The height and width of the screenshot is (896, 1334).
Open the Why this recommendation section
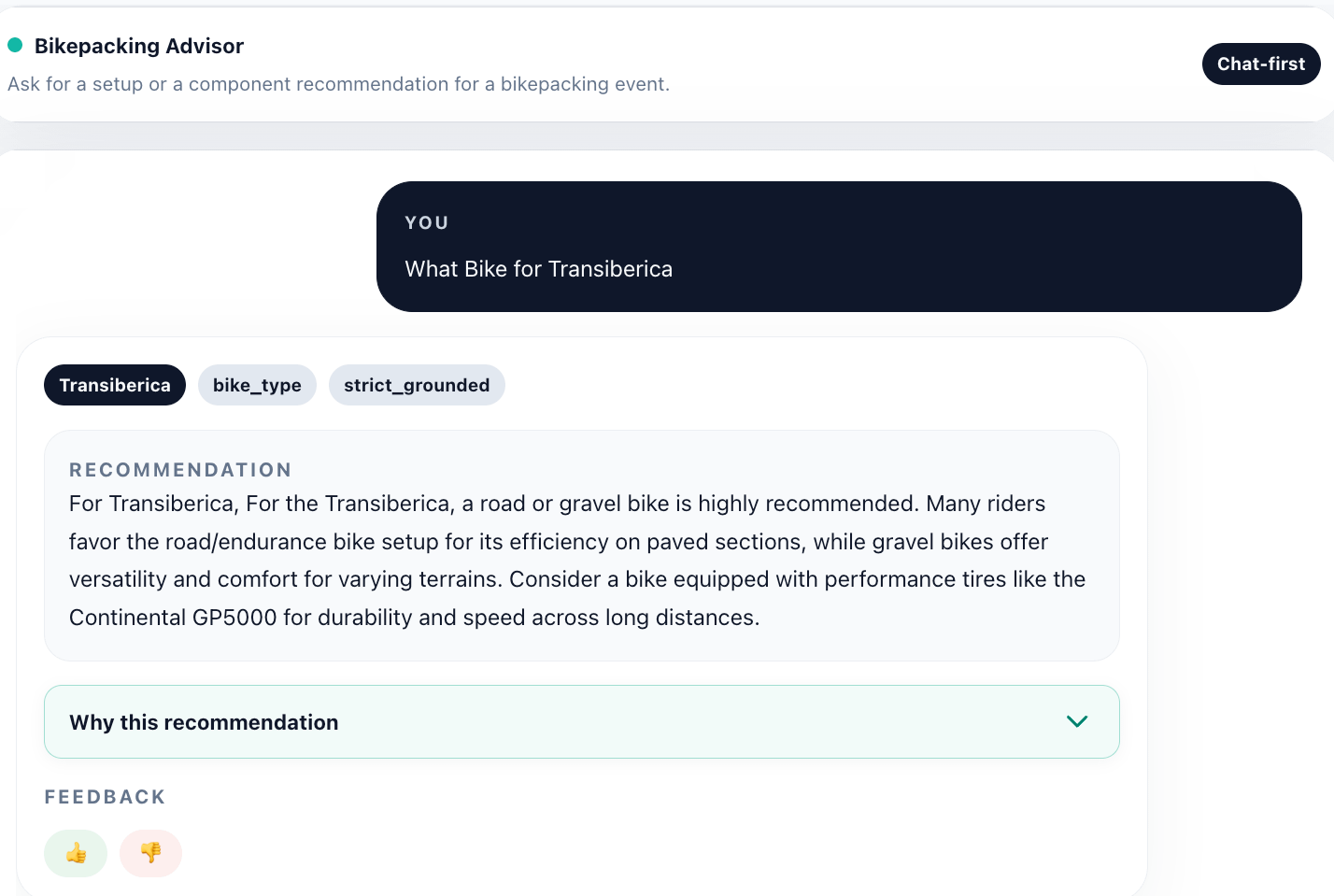[581, 722]
